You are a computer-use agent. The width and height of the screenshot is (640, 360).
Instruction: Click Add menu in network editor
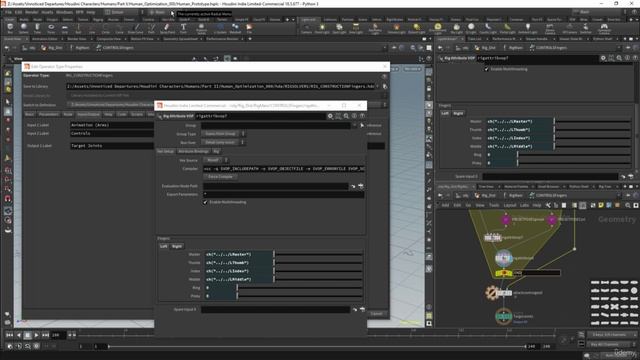pyautogui.click(x=445, y=205)
